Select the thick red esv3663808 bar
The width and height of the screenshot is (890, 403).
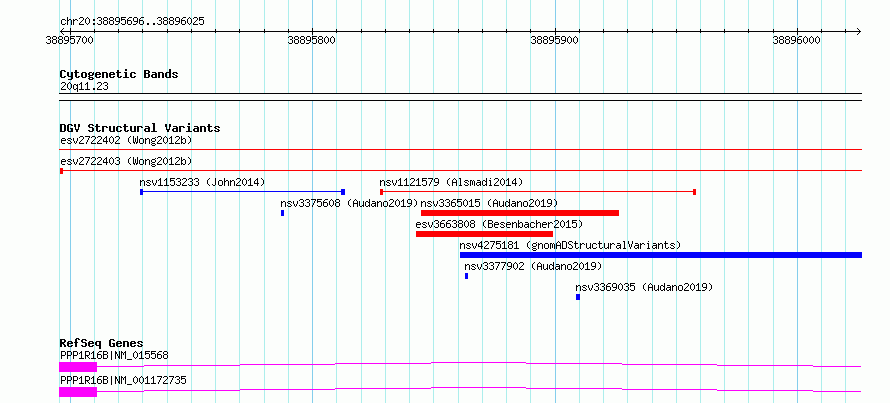484,234
